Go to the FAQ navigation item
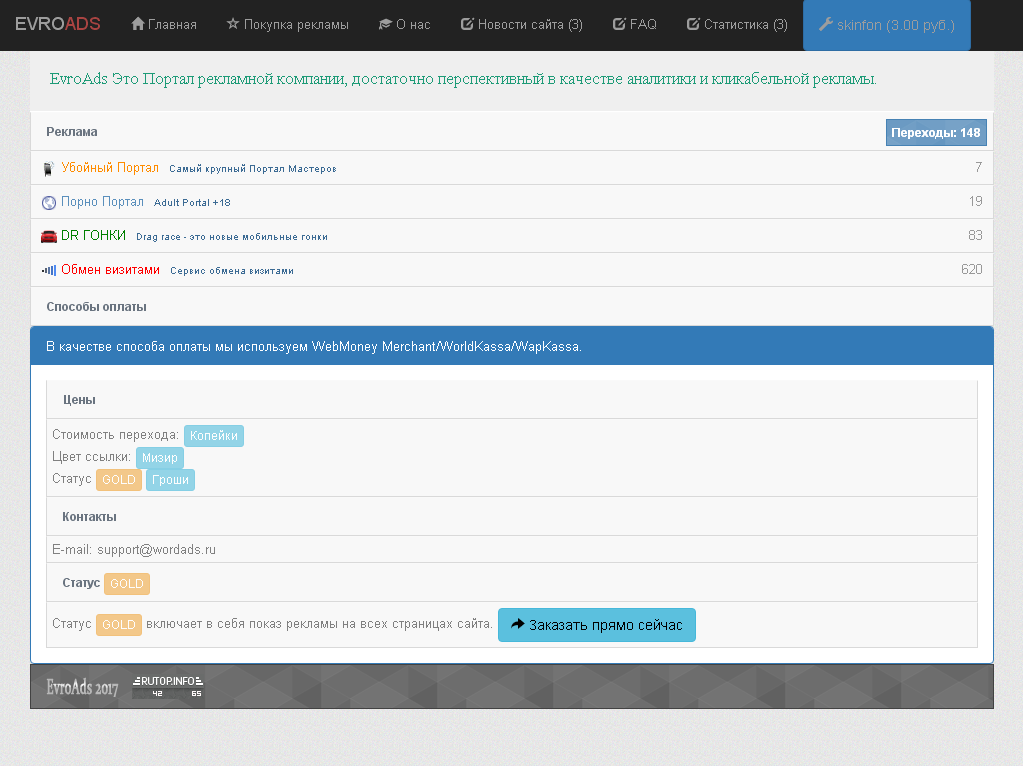Image resolution: width=1023 pixels, height=766 pixels. point(634,24)
